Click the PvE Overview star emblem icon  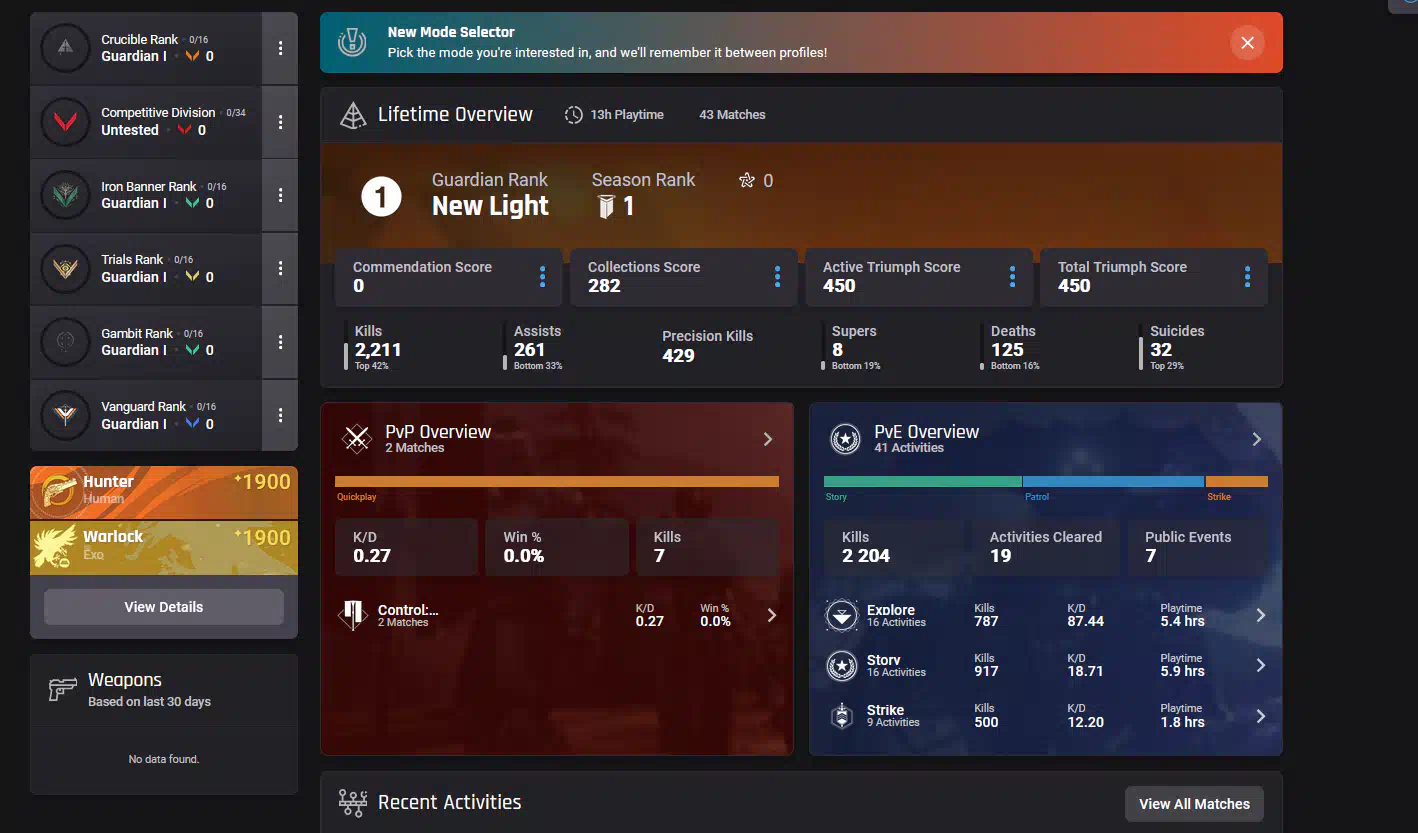(846, 439)
